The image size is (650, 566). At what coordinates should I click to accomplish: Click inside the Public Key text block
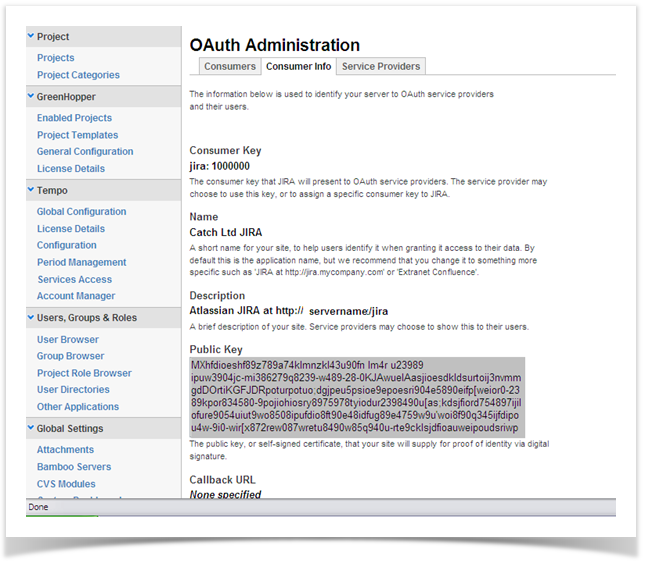click(x=355, y=397)
